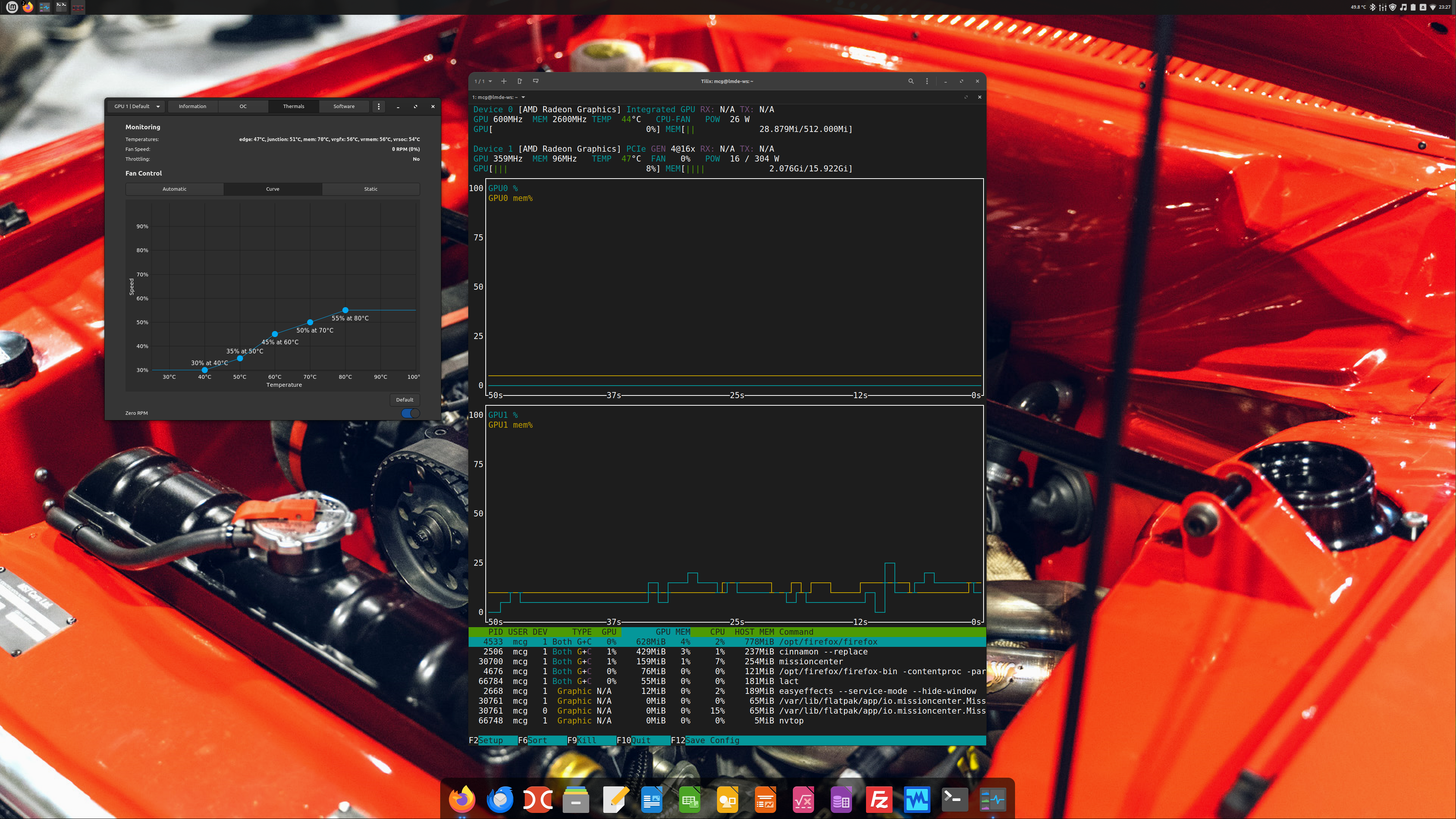Open the Tilix window kebab menu
Screen dimensions: 1456x819
pos(927,82)
